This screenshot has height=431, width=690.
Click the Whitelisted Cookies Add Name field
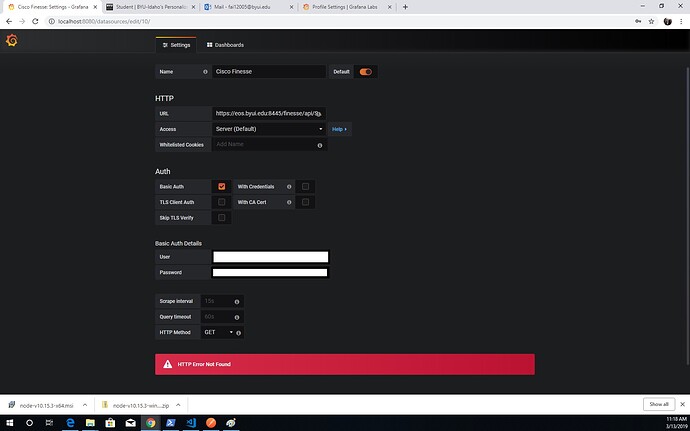269,144
